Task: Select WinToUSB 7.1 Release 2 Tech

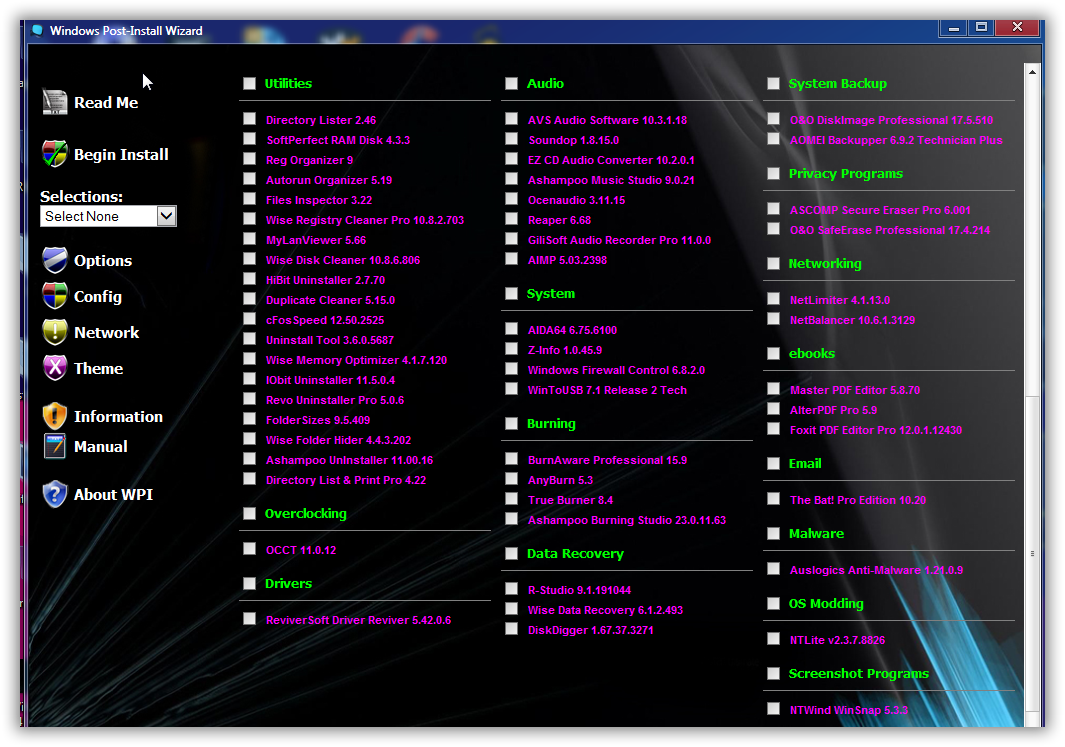Action: [x=607, y=390]
